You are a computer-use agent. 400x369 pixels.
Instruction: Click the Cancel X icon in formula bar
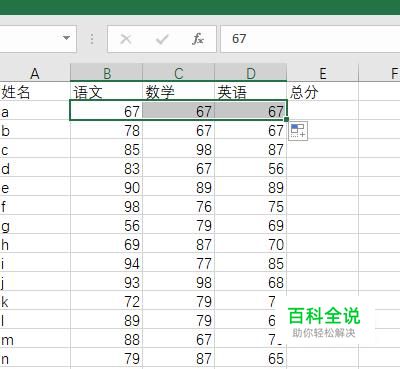pos(126,39)
